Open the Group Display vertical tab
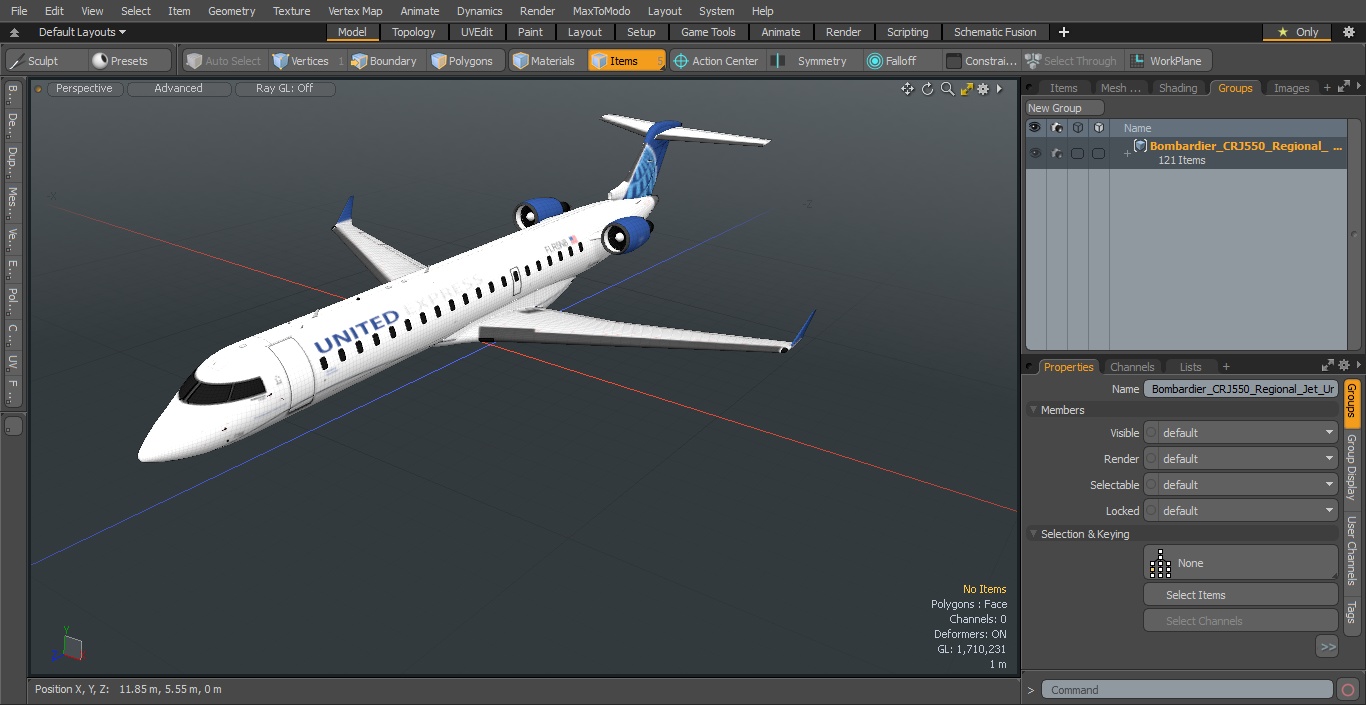The width and height of the screenshot is (1366, 705). point(1351,467)
